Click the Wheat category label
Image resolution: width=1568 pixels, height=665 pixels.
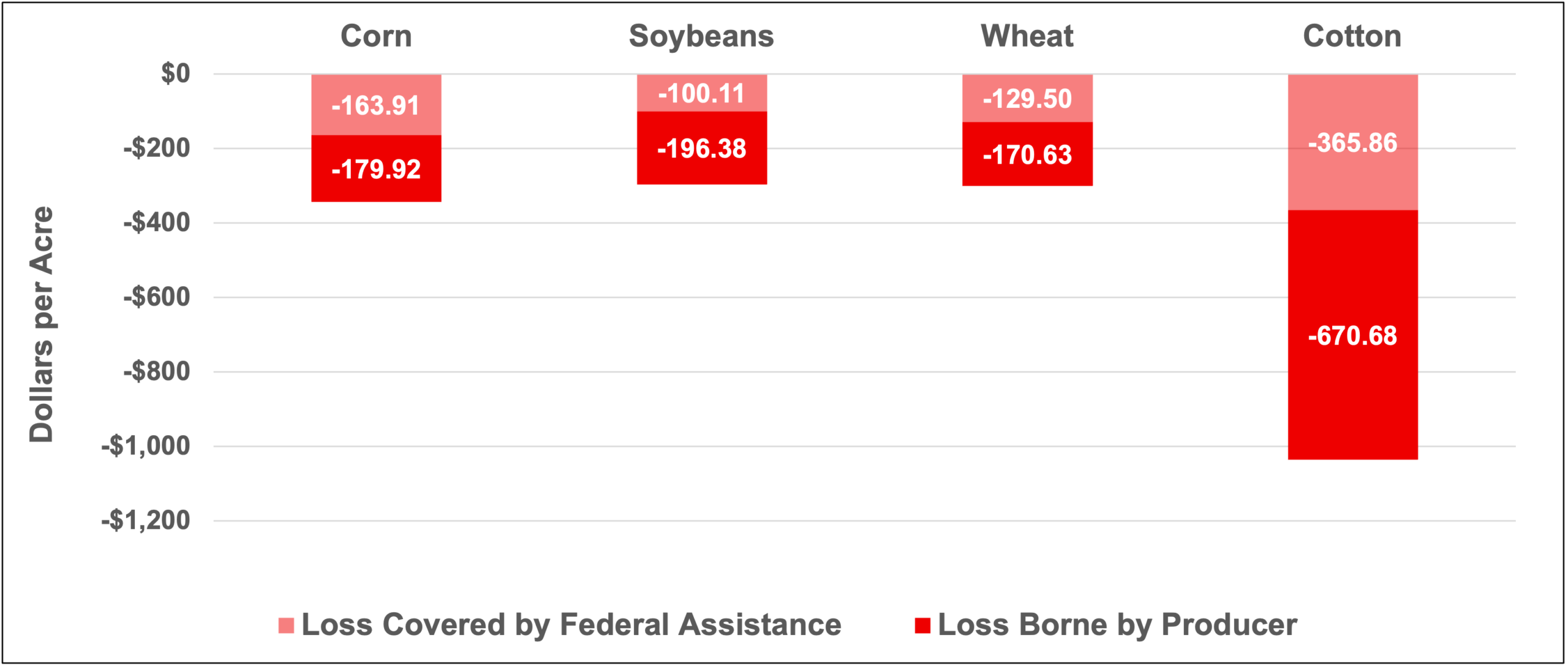pos(1027,36)
